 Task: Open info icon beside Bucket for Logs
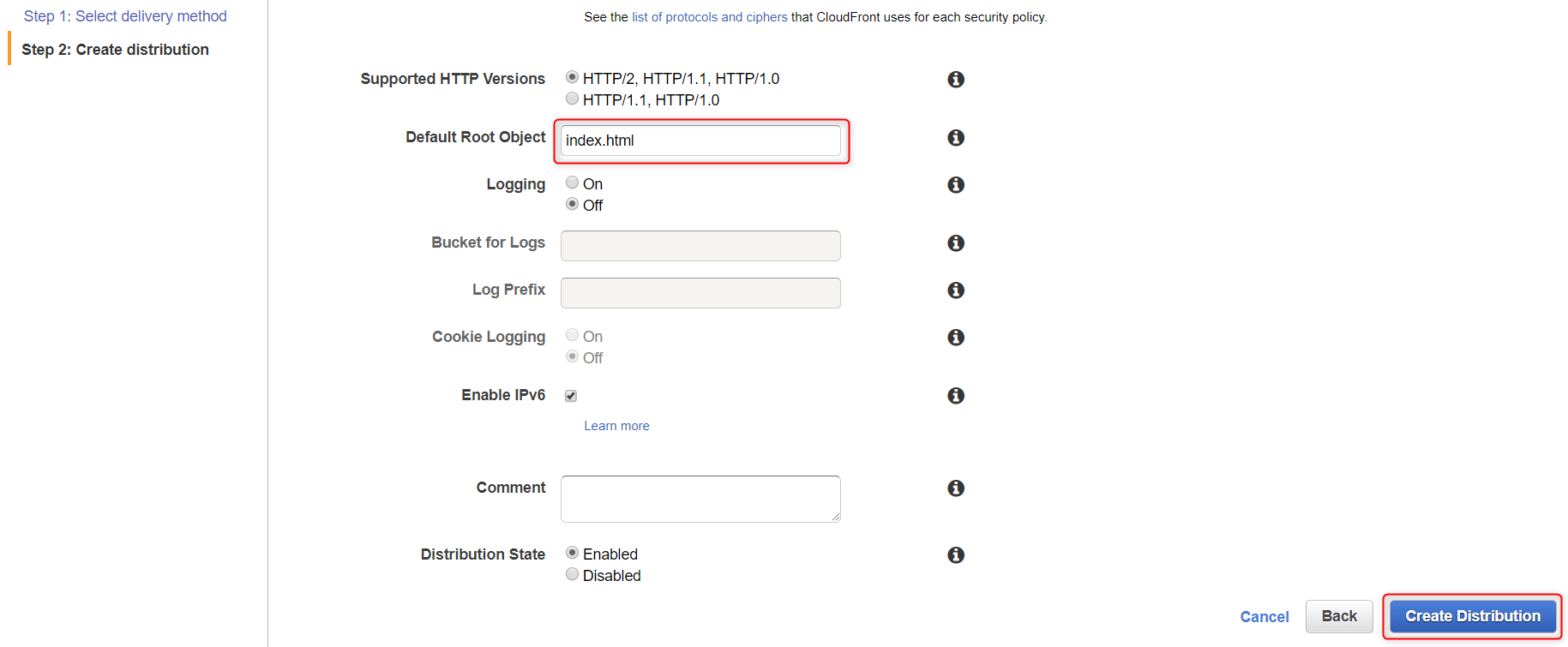point(956,243)
